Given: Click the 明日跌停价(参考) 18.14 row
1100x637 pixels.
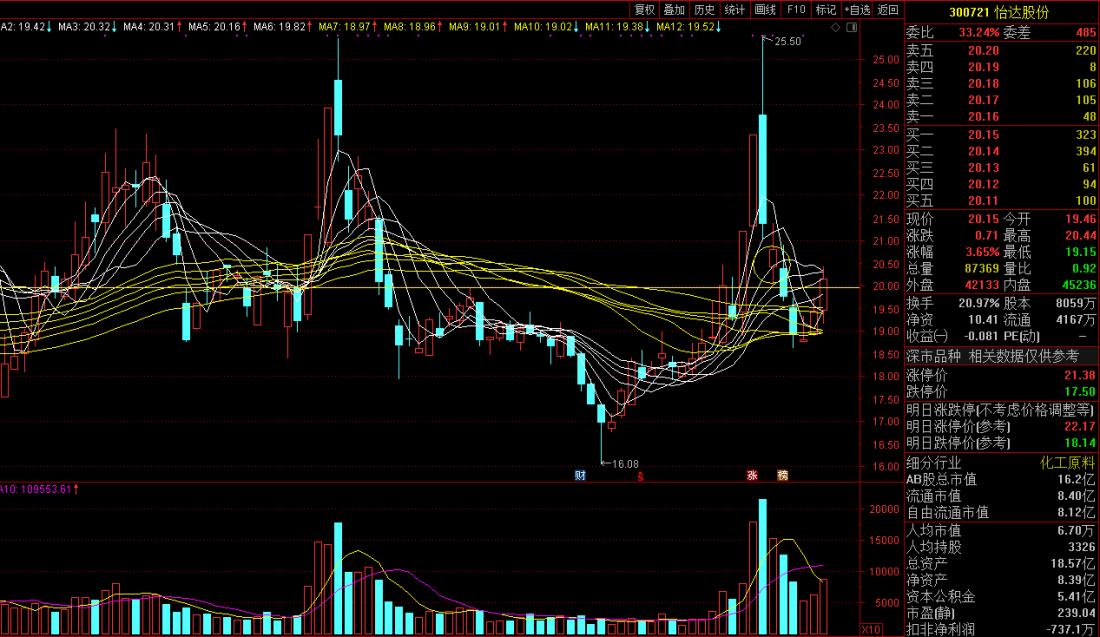Looking at the screenshot, I should [1001, 443].
